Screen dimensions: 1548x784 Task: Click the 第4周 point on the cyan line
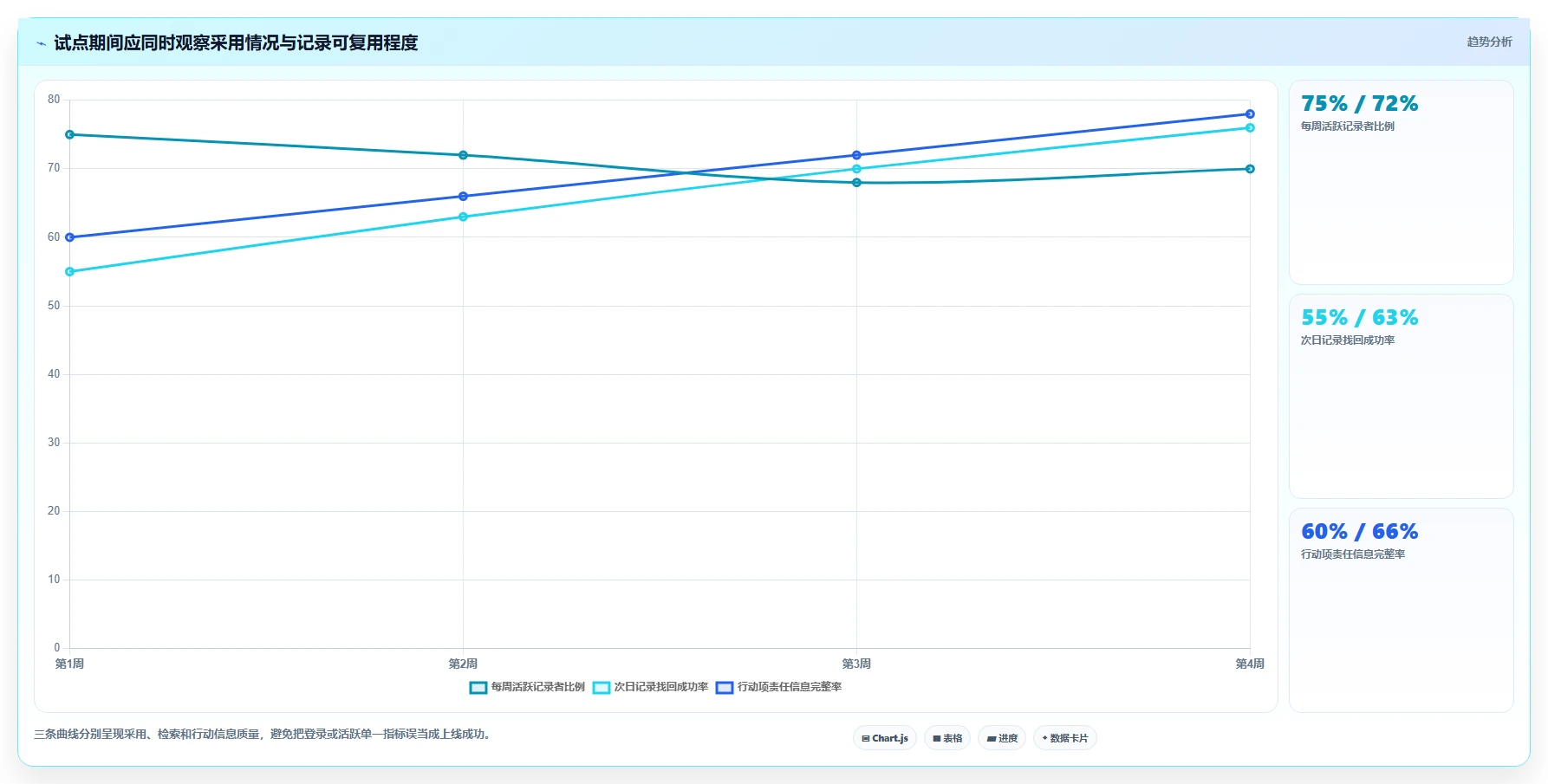[1250, 128]
